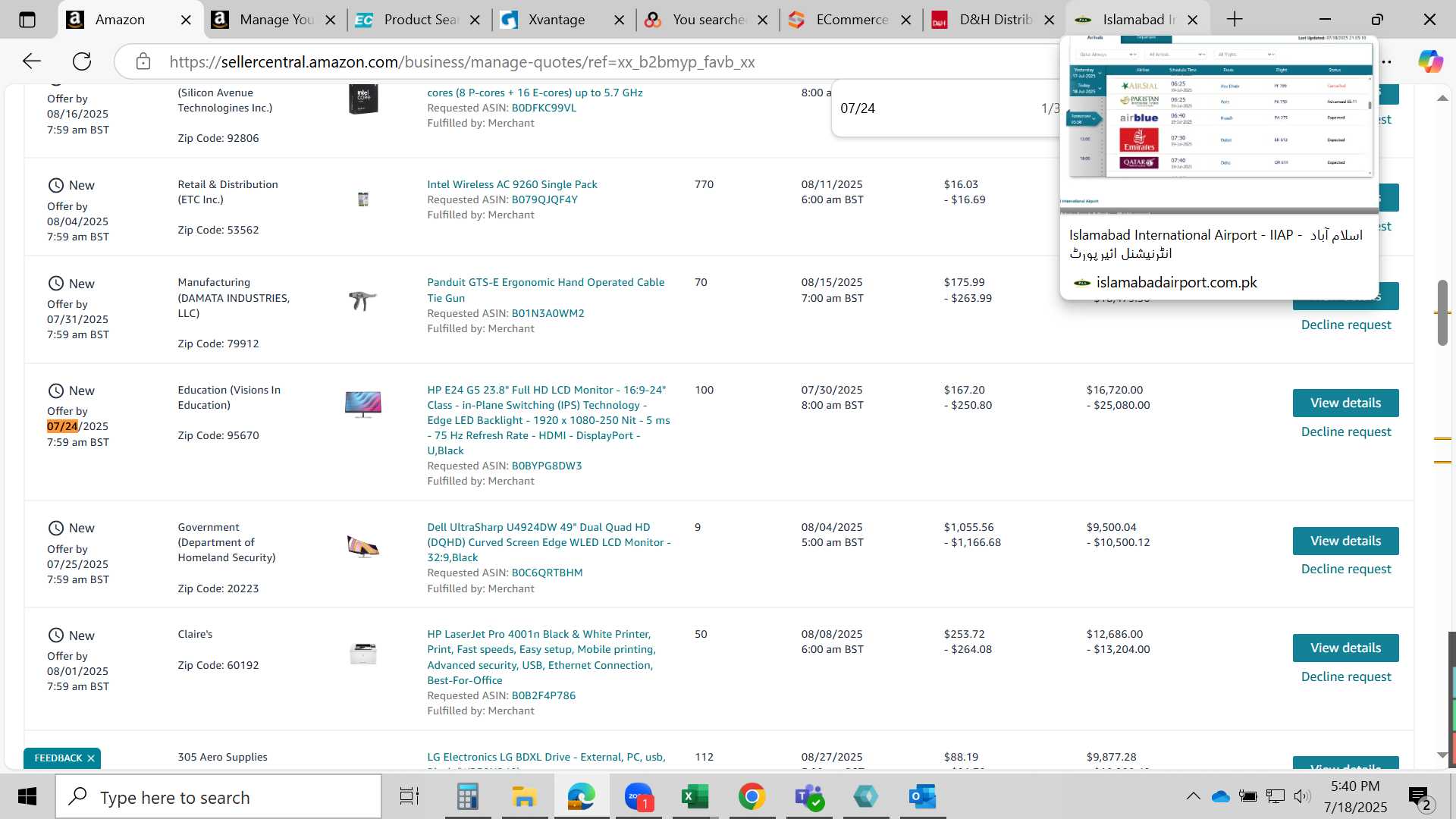
Task: Open Outlook from the taskbar
Action: [x=922, y=796]
